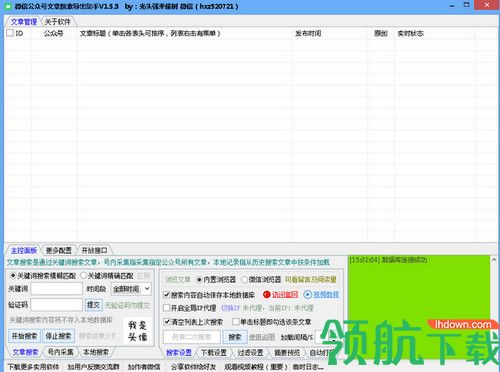Sort by the 原创 column header
The width and height of the screenshot is (500, 372).
[x=381, y=33]
